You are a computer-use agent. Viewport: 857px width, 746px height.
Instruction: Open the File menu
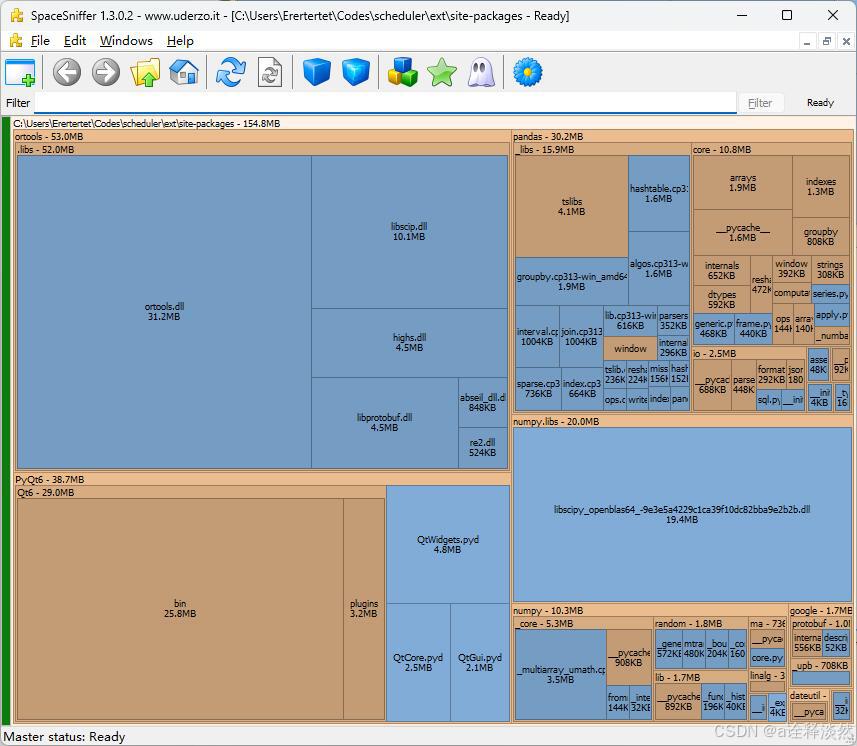pyautogui.click(x=40, y=40)
